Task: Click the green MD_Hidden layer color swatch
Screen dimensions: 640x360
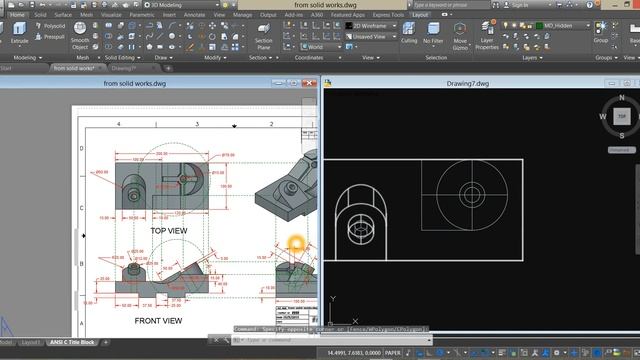Action: click(x=539, y=26)
